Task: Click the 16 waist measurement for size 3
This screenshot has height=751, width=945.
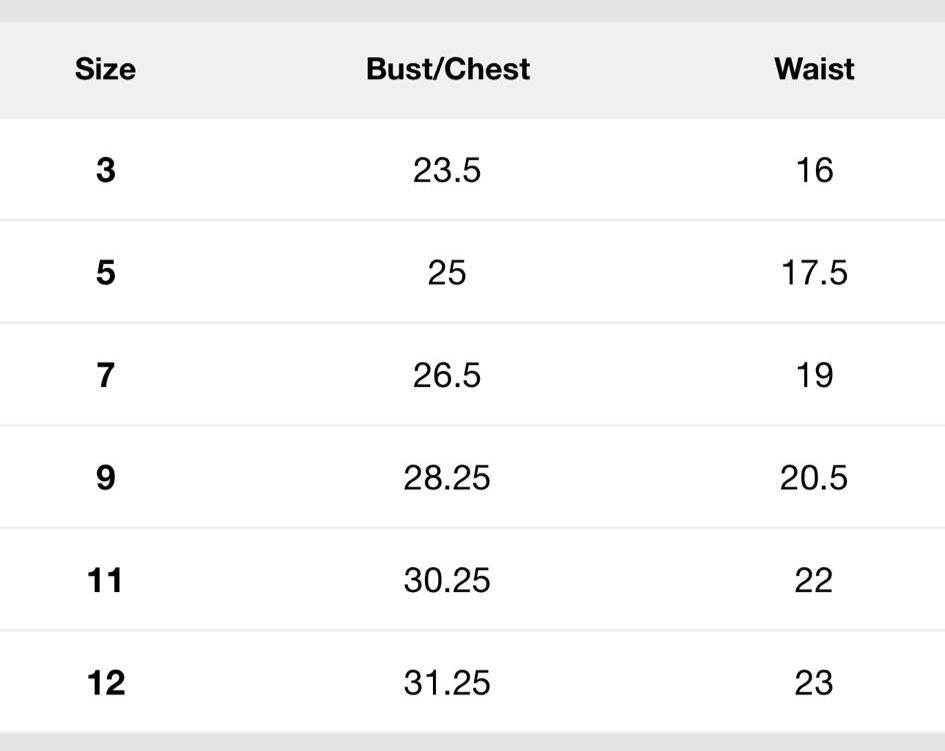Action: point(814,170)
